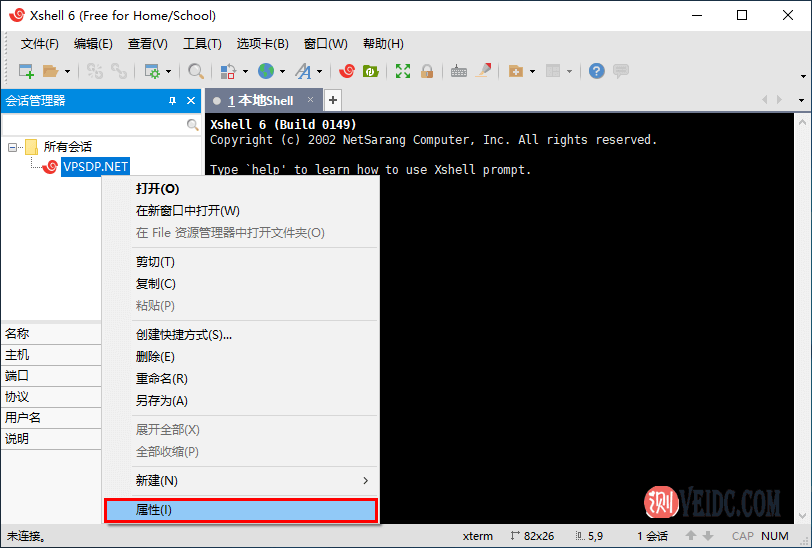Click the keyboard Key mapping icon
Viewport: 812px width, 548px height.
[x=458, y=71]
